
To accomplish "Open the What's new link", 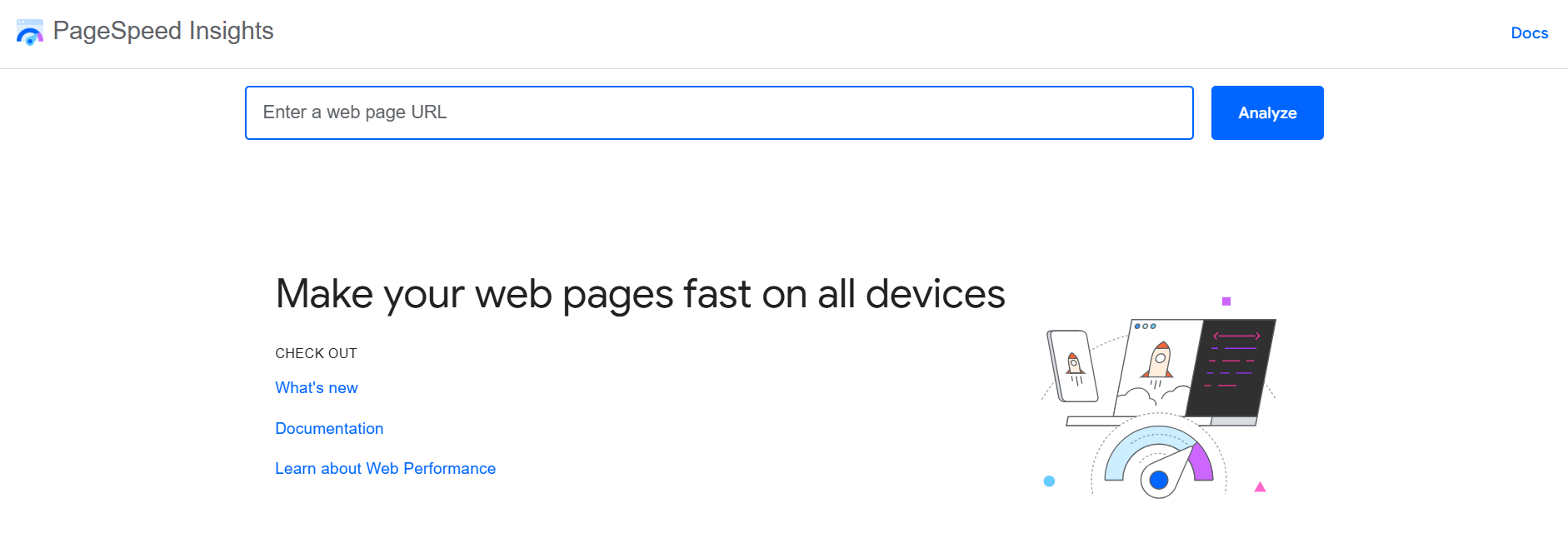I will point(317,388).
